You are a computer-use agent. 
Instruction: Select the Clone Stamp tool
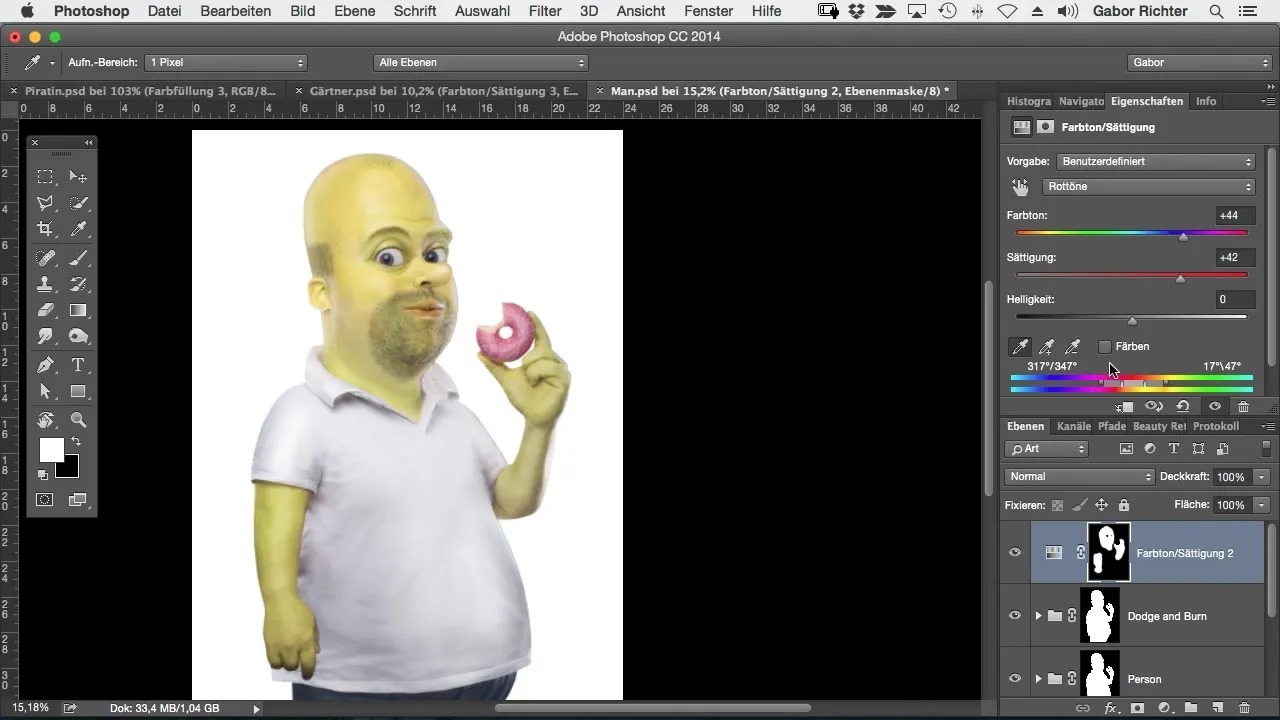[x=45, y=284]
